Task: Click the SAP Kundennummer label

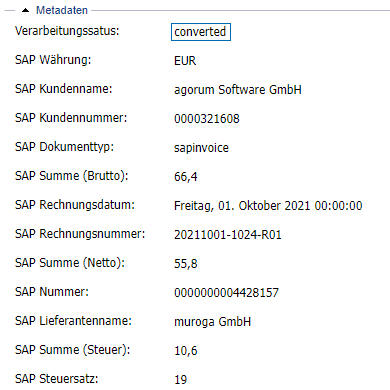Action: pyautogui.click(x=71, y=118)
